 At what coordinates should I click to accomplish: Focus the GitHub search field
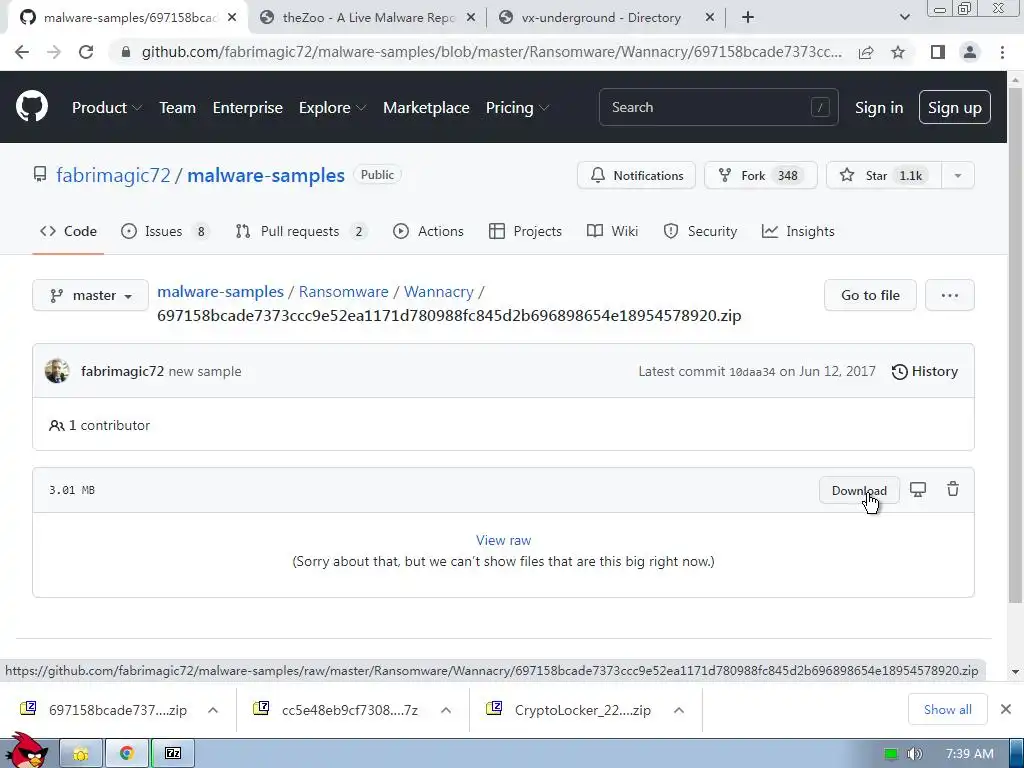(x=718, y=107)
